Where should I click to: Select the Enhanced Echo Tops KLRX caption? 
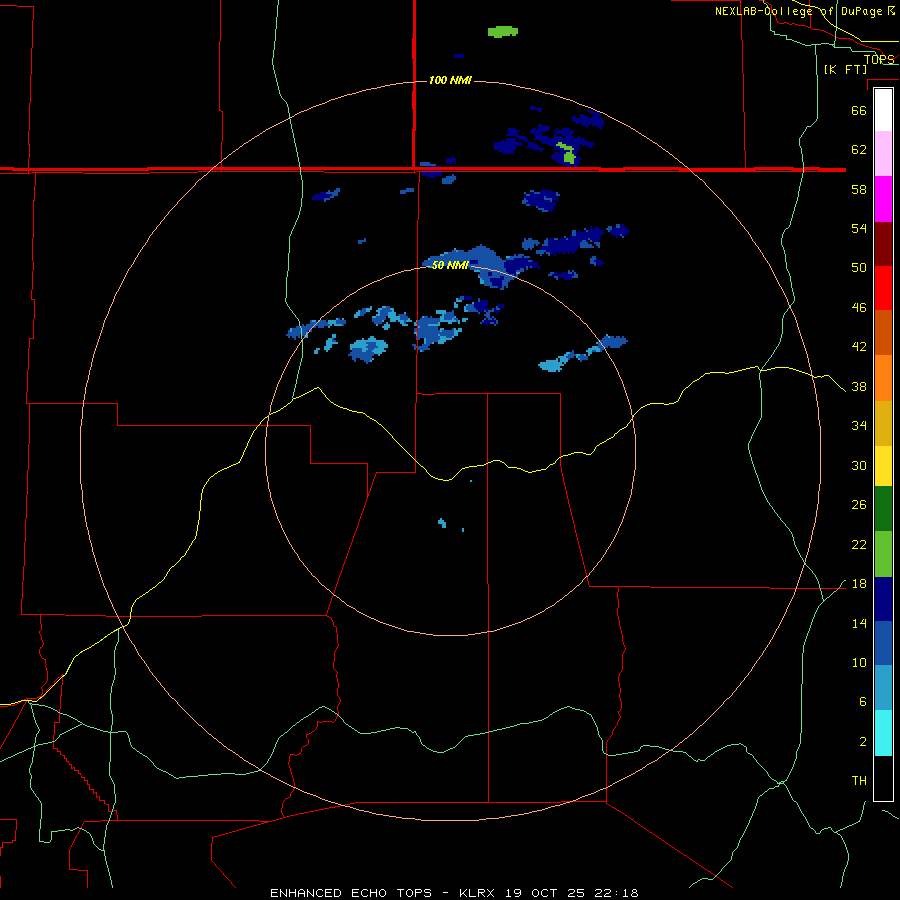454,893
